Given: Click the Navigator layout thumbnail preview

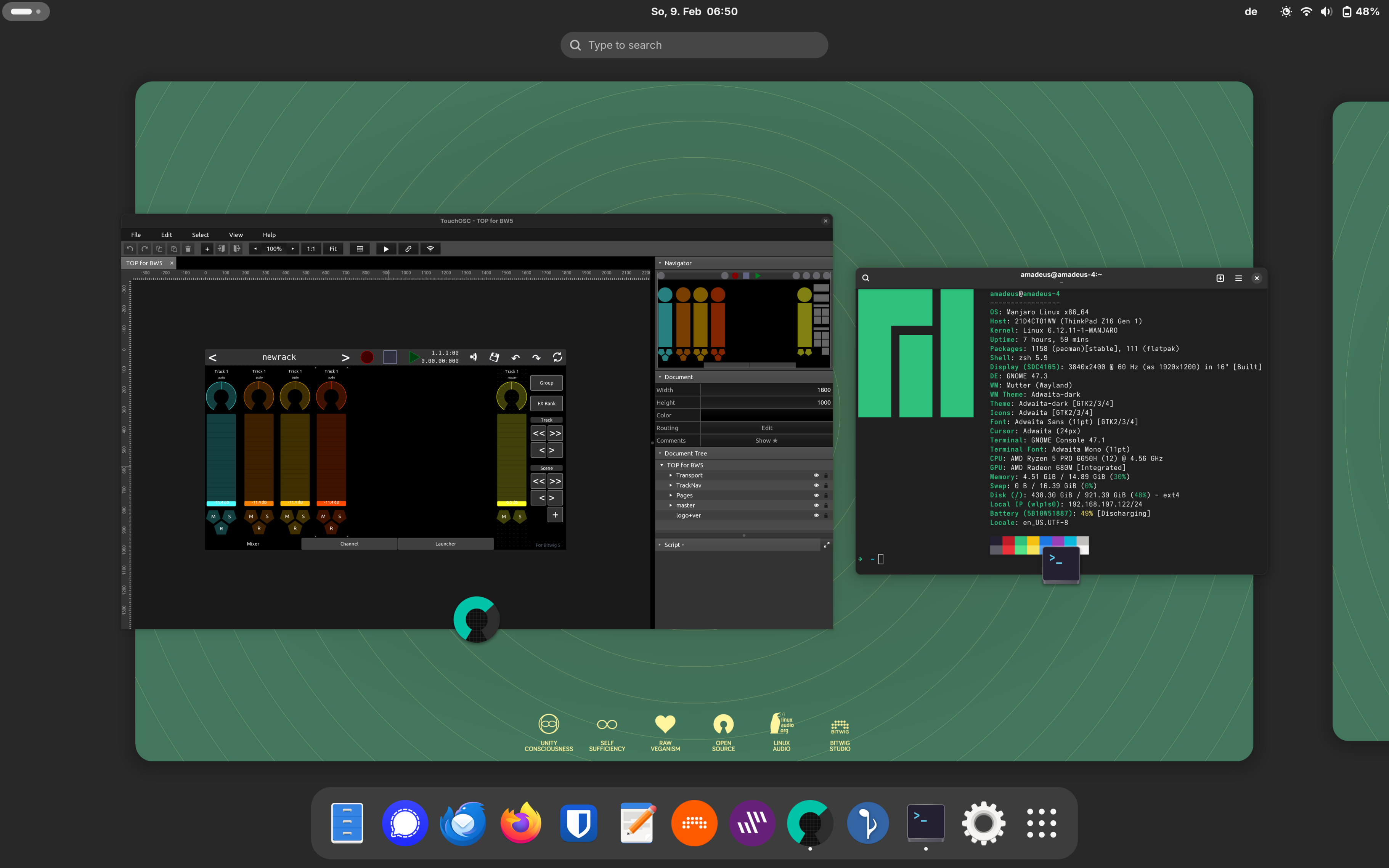Looking at the screenshot, I should (743, 320).
